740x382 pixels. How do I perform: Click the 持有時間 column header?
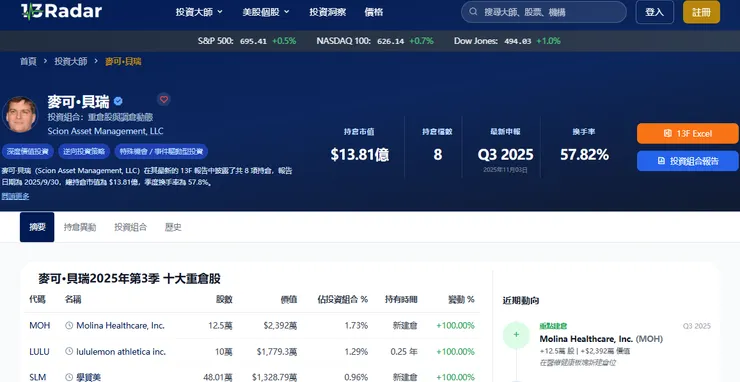point(401,299)
